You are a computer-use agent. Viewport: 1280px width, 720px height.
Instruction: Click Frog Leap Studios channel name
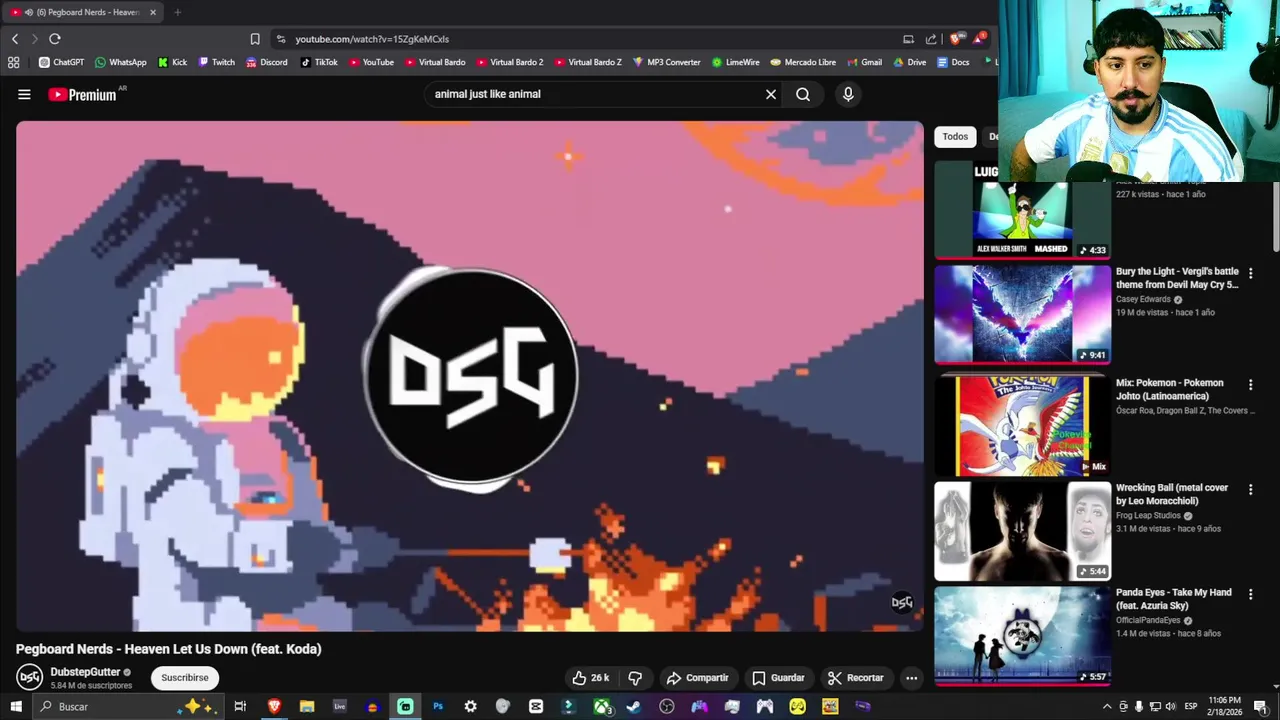click(1148, 515)
